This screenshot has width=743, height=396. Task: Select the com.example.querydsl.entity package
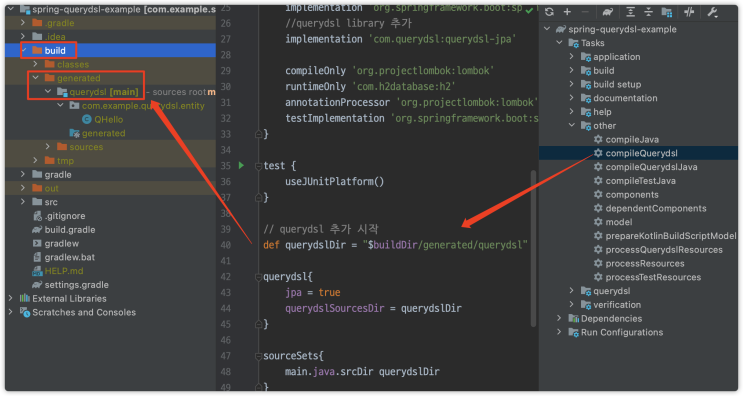point(143,106)
